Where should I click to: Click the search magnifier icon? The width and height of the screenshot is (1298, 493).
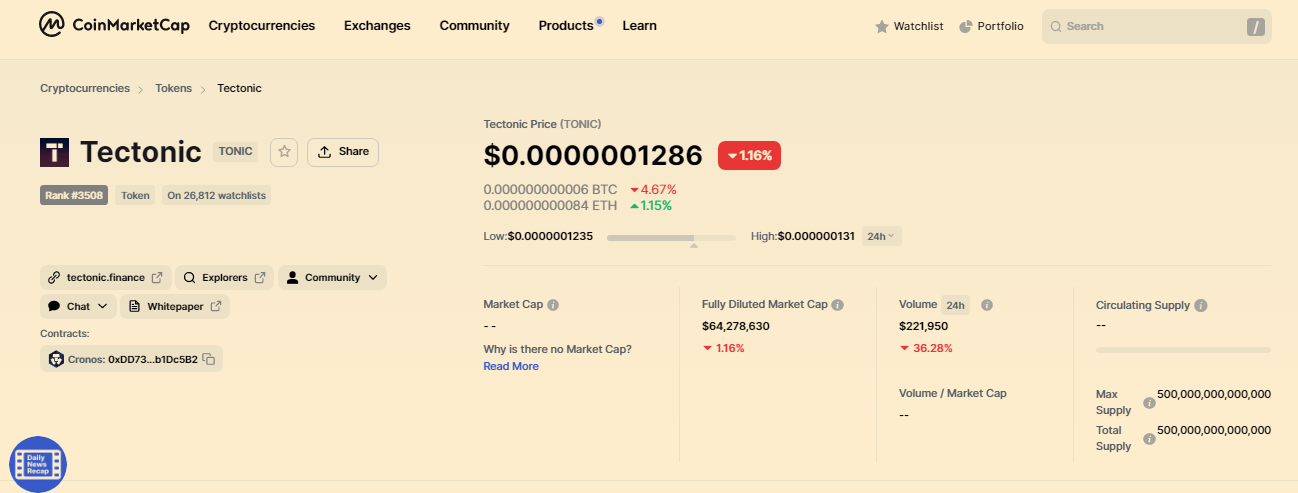[1056, 27]
